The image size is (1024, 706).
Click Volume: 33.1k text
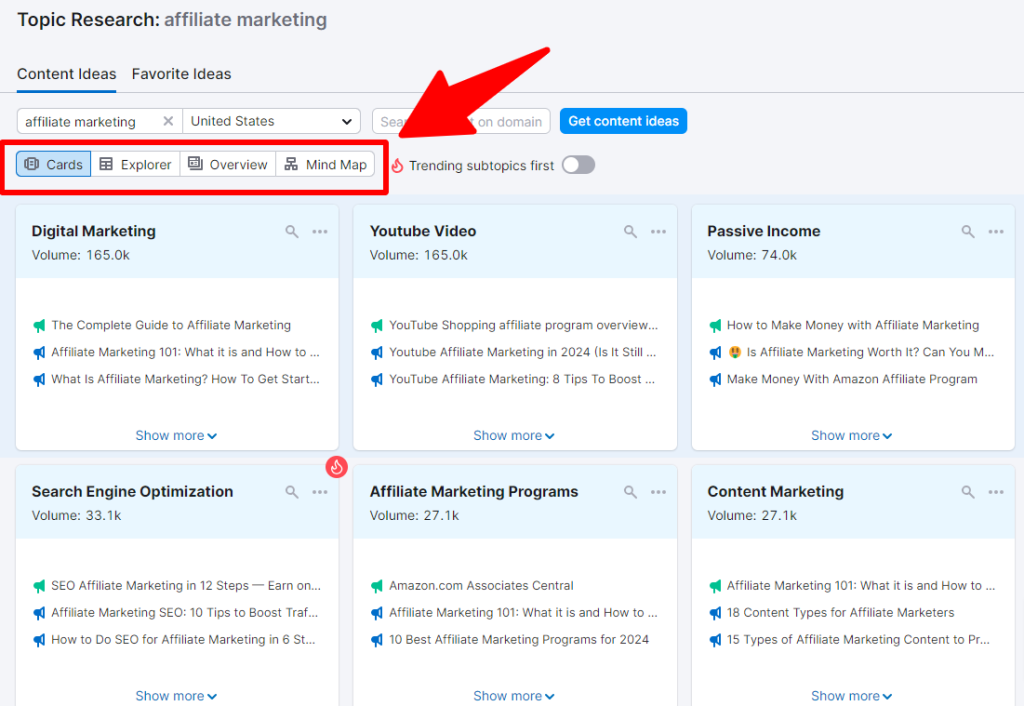click(x=76, y=516)
